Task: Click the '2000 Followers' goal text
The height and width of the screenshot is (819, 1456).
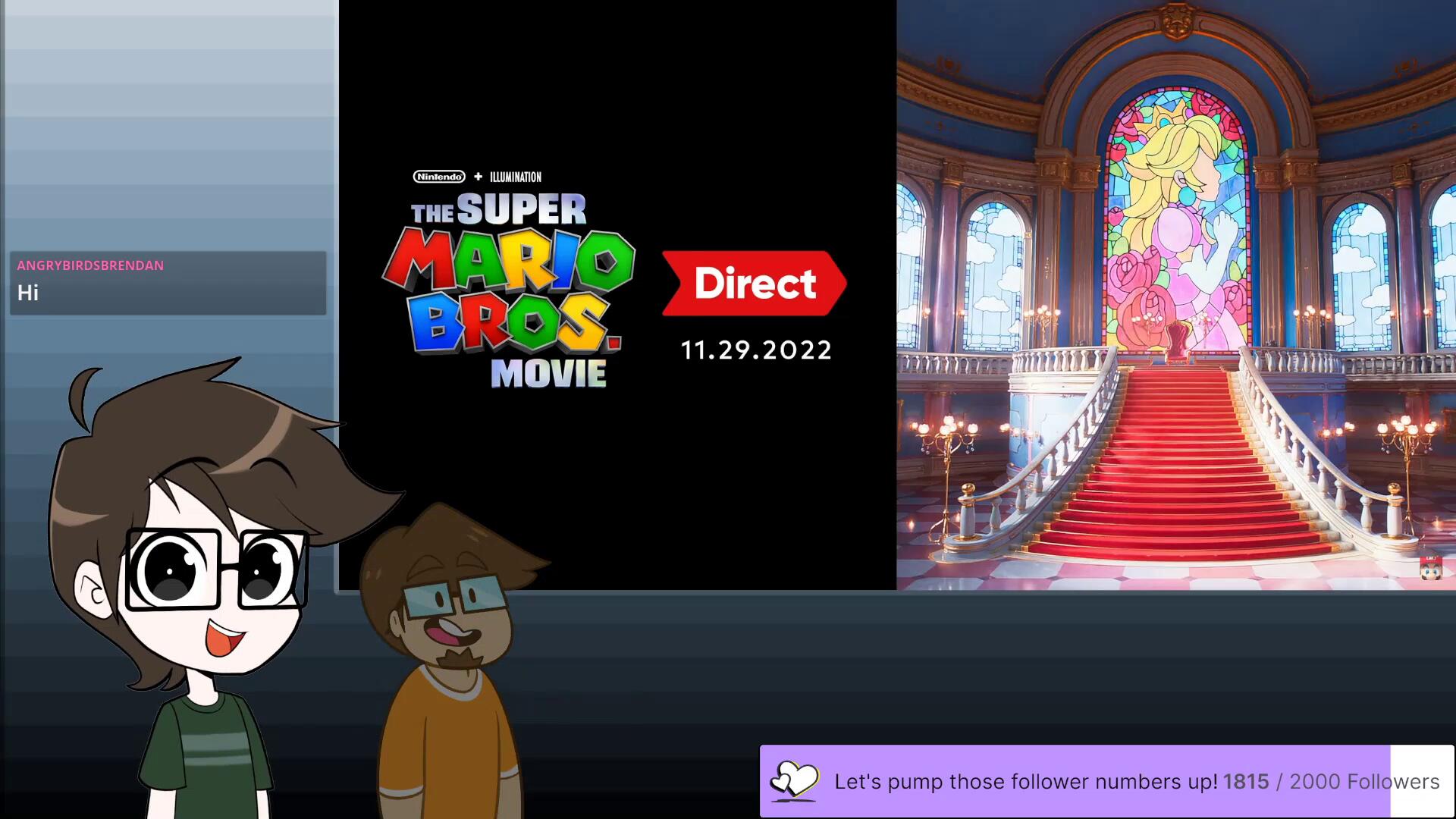Action: tap(1364, 781)
